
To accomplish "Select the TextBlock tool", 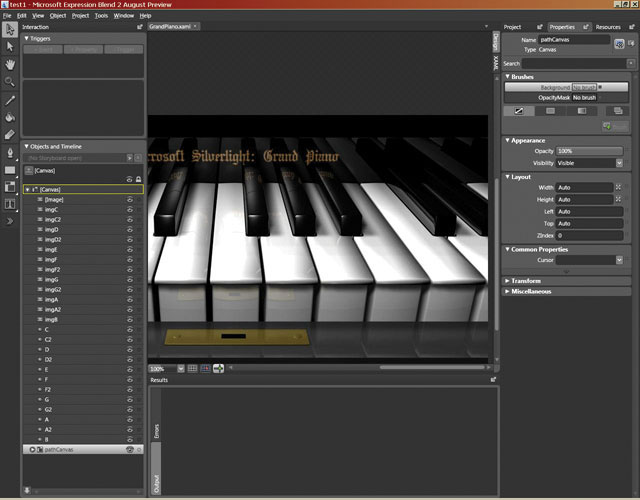I will tap(10, 204).
